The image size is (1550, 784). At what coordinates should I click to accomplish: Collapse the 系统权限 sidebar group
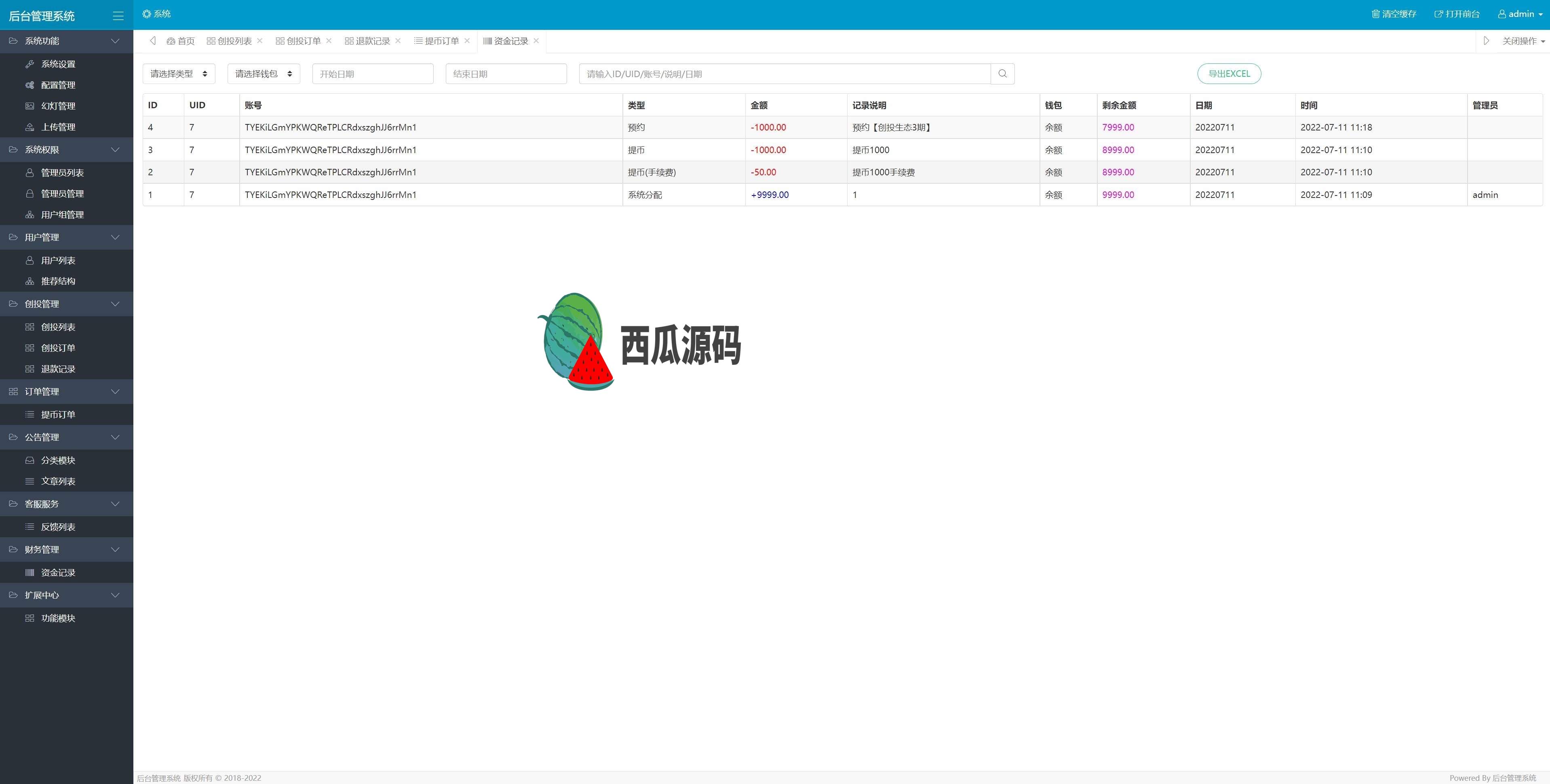[66, 150]
